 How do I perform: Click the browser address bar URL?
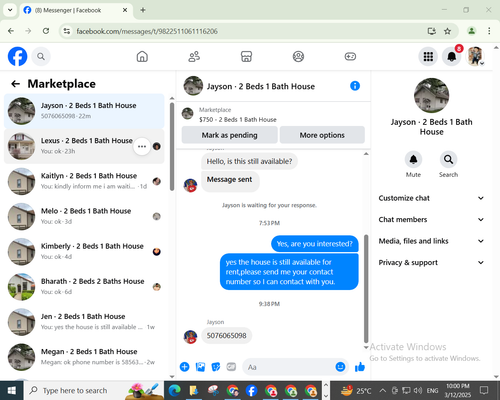(x=147, y=31)
